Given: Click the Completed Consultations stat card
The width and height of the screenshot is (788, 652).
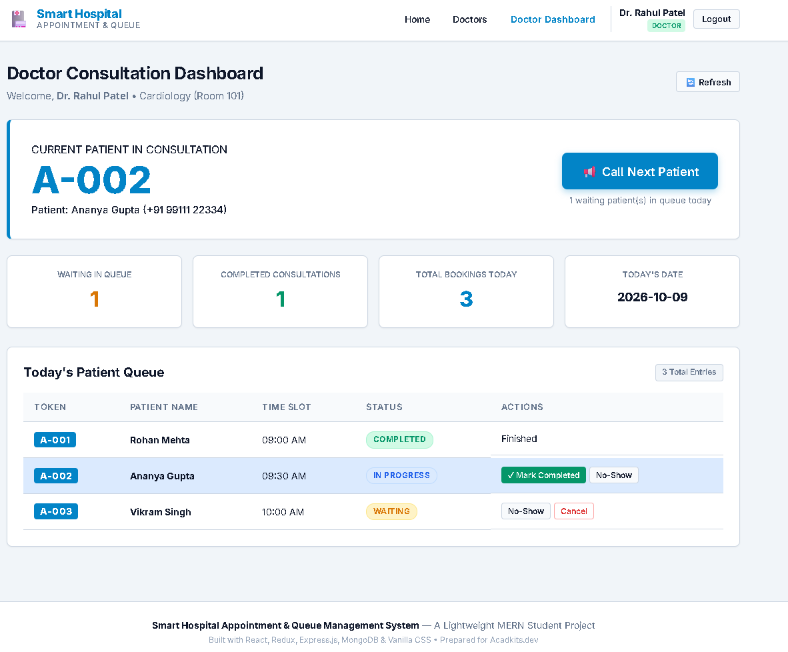Looking at the screenshot, I should coord(280,292).
